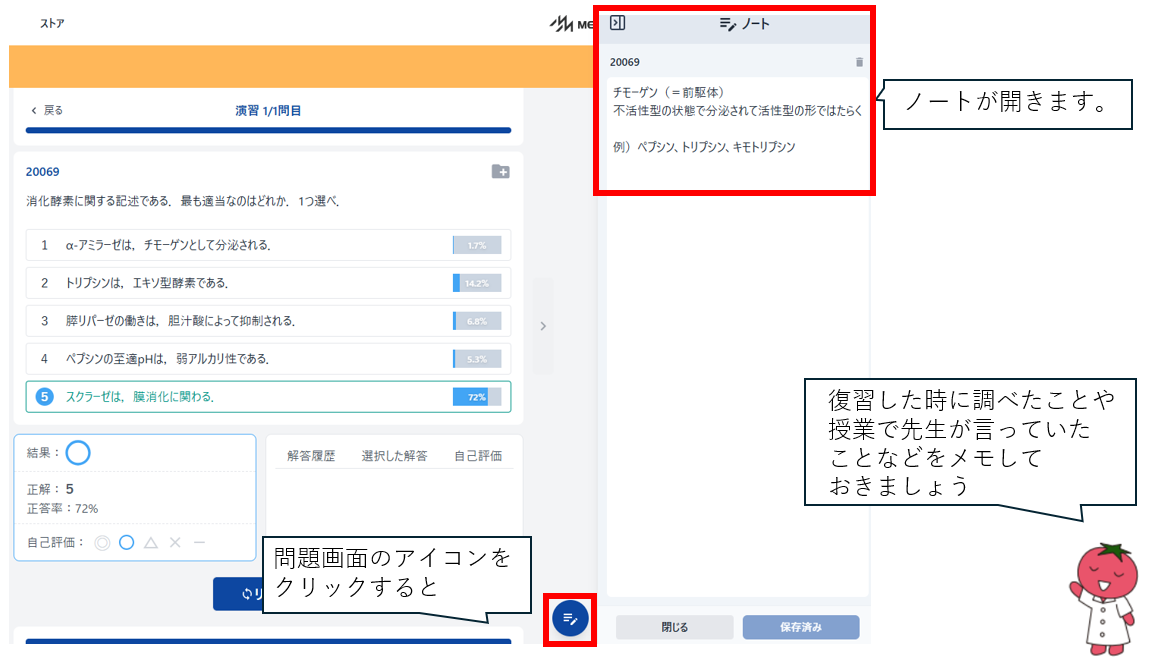1152x667 pixels.
Task: Click the refresh icon on blue retry button
Action: click(x=248, y=594)
